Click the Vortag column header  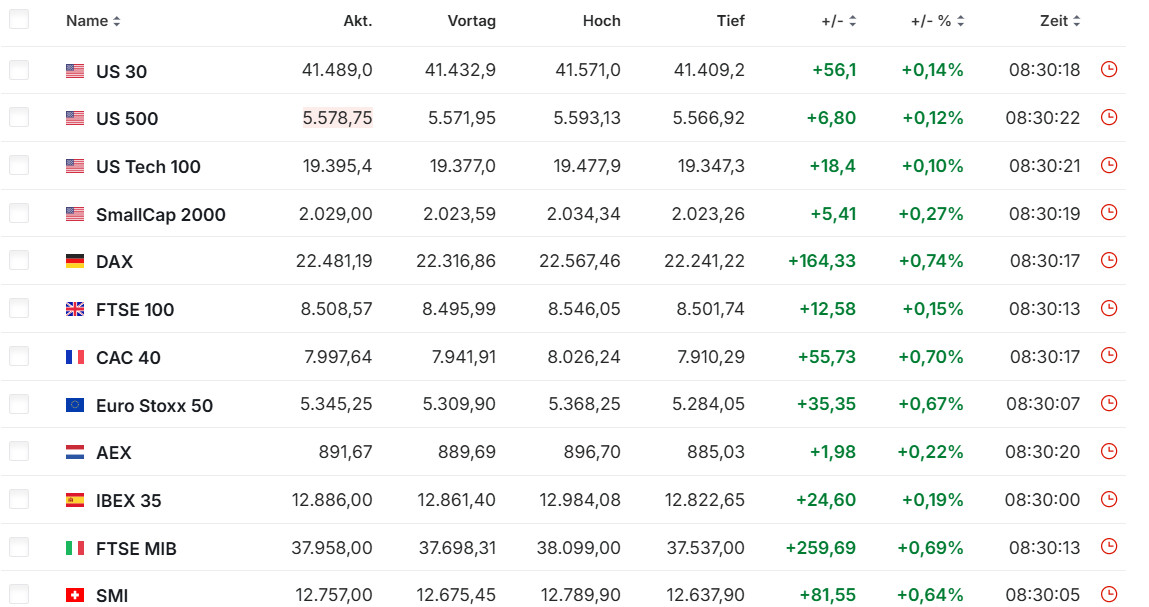pyautogui.click(x=471, y=21)
